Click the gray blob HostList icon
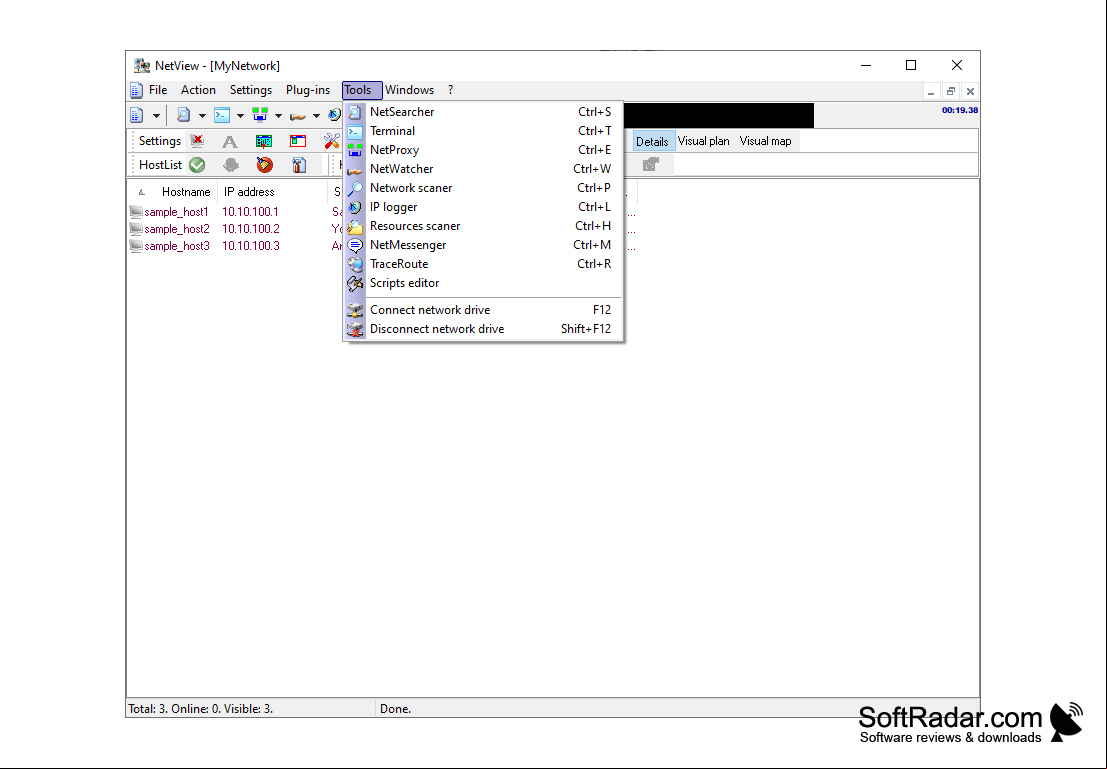This screenshot has height=769, width=1107. pyautogui.click(x=230, y=165)
